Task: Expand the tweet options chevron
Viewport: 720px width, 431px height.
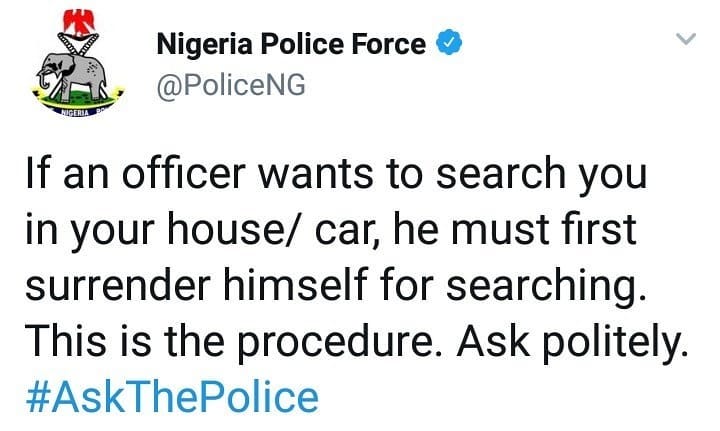Action: [x=686, y=40]
